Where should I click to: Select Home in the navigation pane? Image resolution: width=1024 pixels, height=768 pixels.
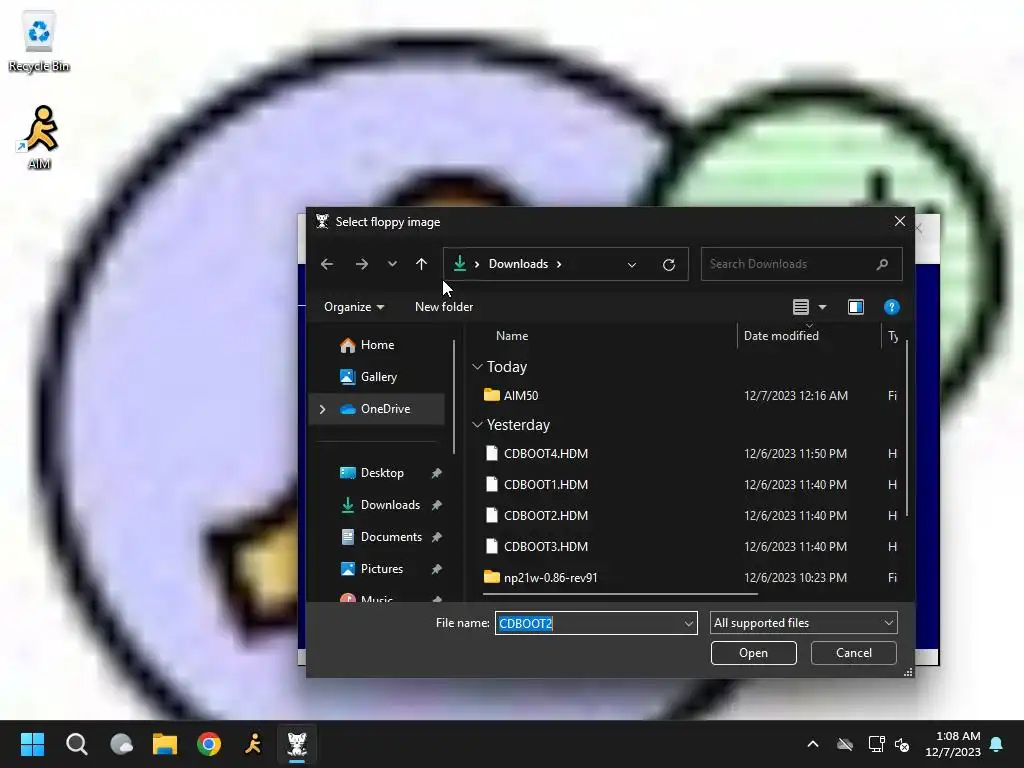(377, 345)
